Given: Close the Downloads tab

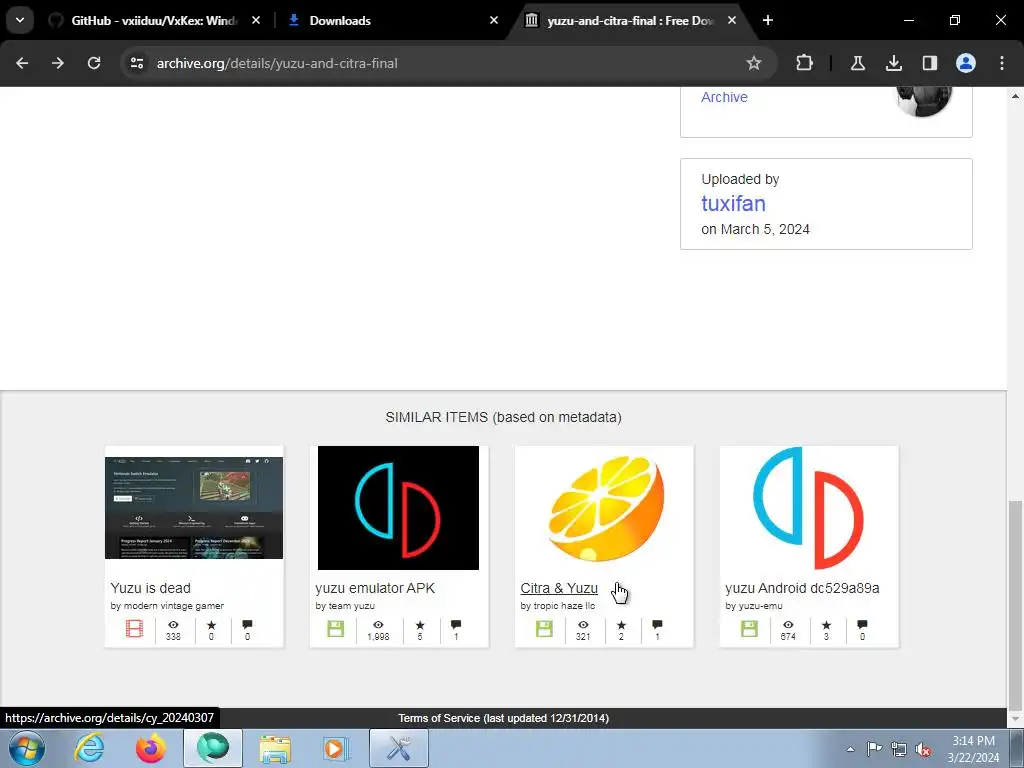Looking at the screenshot, I should (494, 21).
